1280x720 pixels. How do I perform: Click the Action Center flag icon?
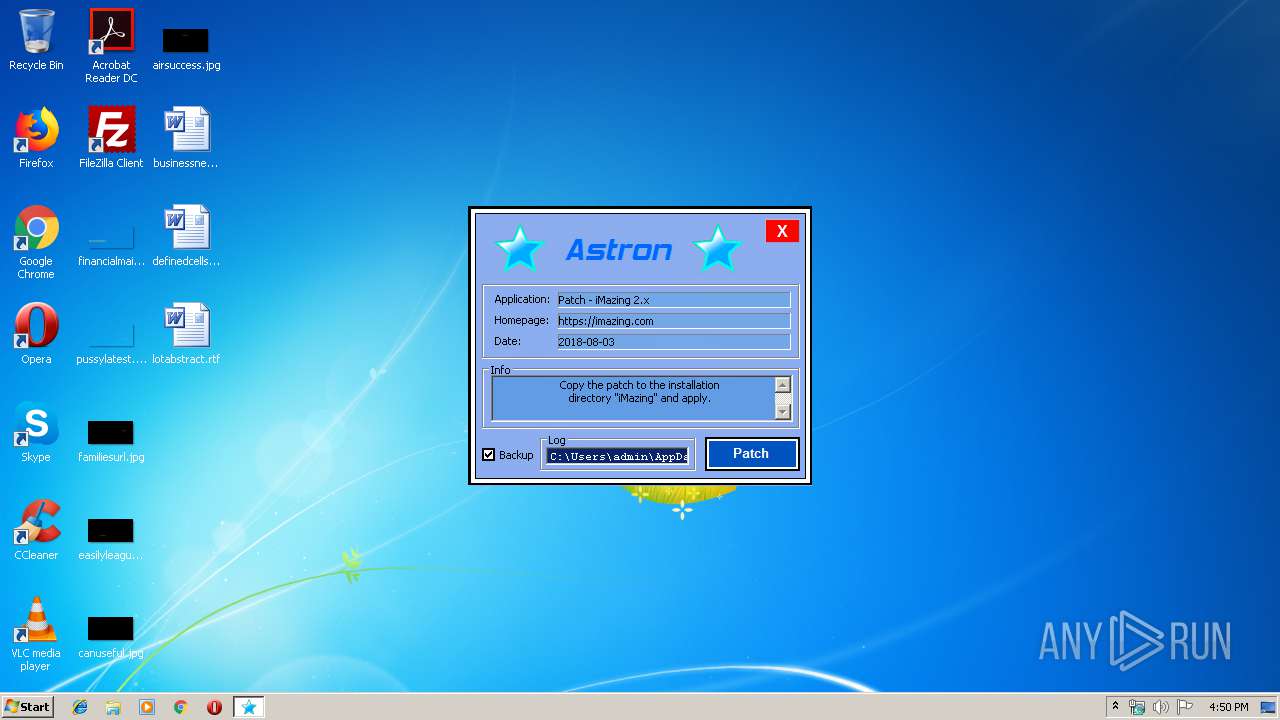(x=1185, y=707)
